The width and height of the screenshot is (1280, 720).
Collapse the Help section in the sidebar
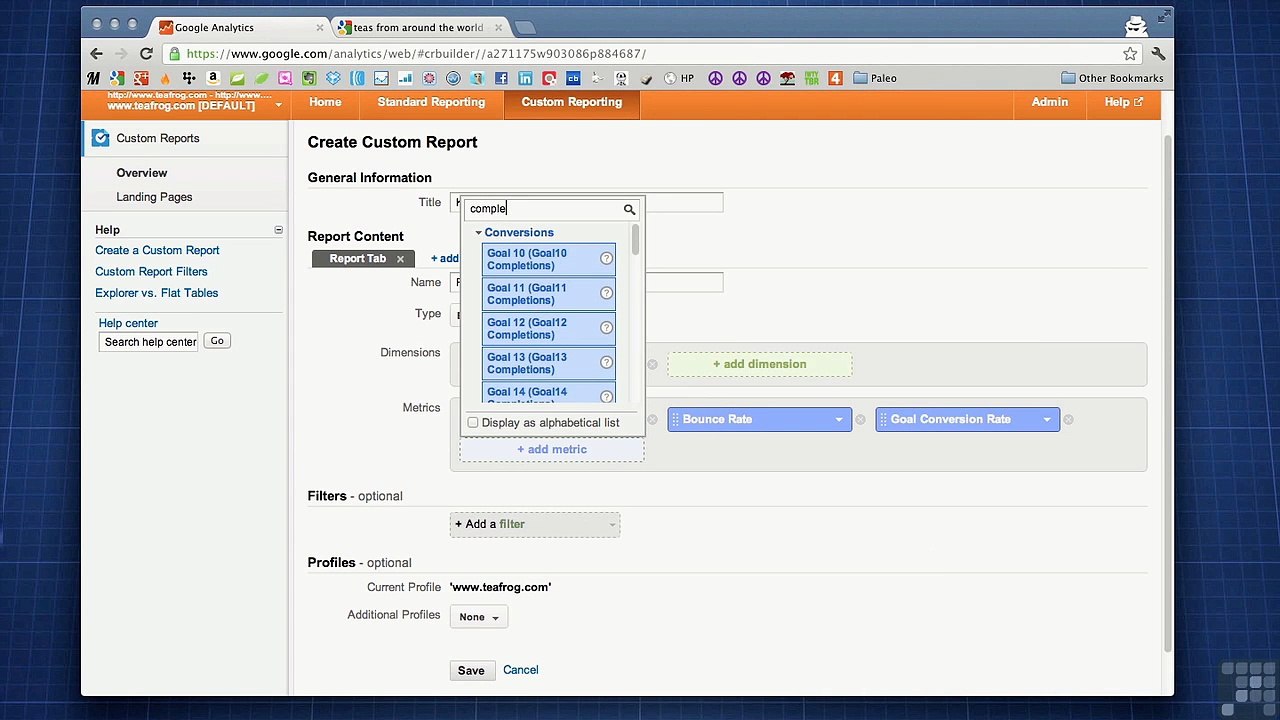278,230
